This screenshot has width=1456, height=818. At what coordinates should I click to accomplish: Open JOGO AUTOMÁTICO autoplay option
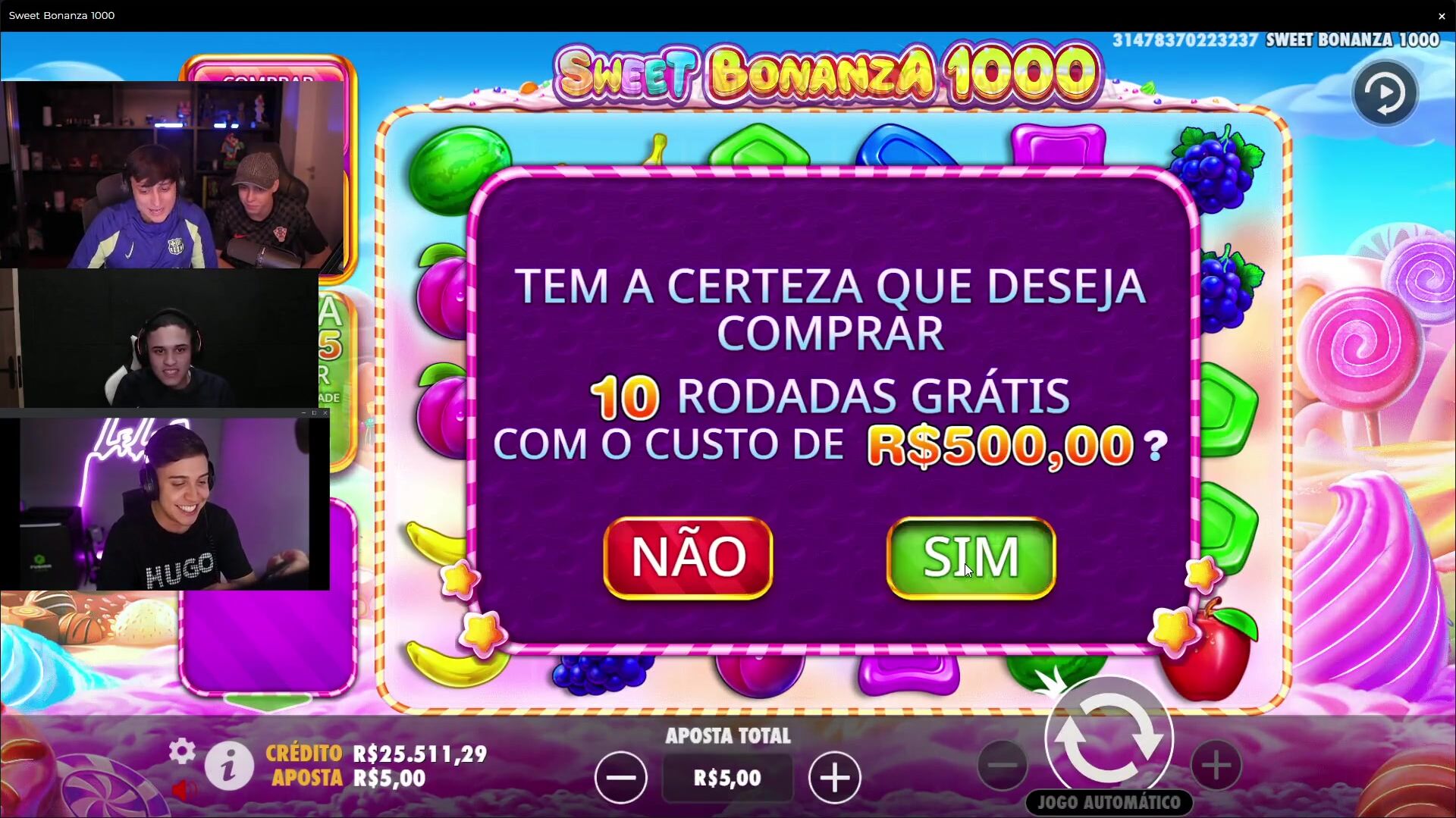tap(1109, 802)
